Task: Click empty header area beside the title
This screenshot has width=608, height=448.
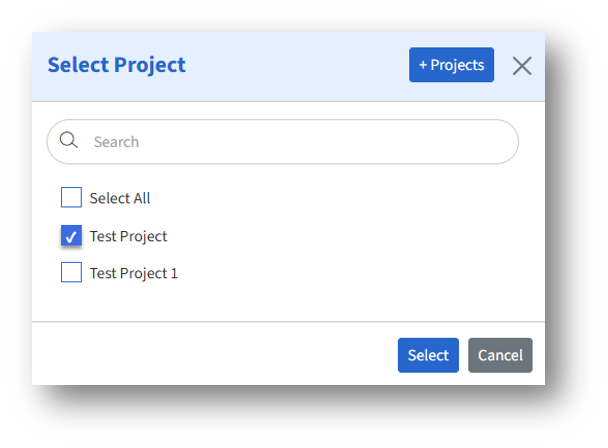Action: click(300, 66)
